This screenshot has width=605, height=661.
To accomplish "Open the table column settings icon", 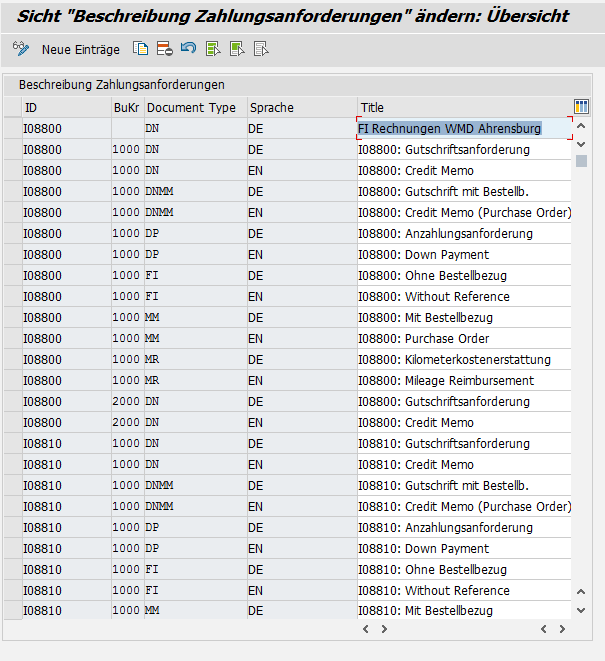I will click(581, 107).
